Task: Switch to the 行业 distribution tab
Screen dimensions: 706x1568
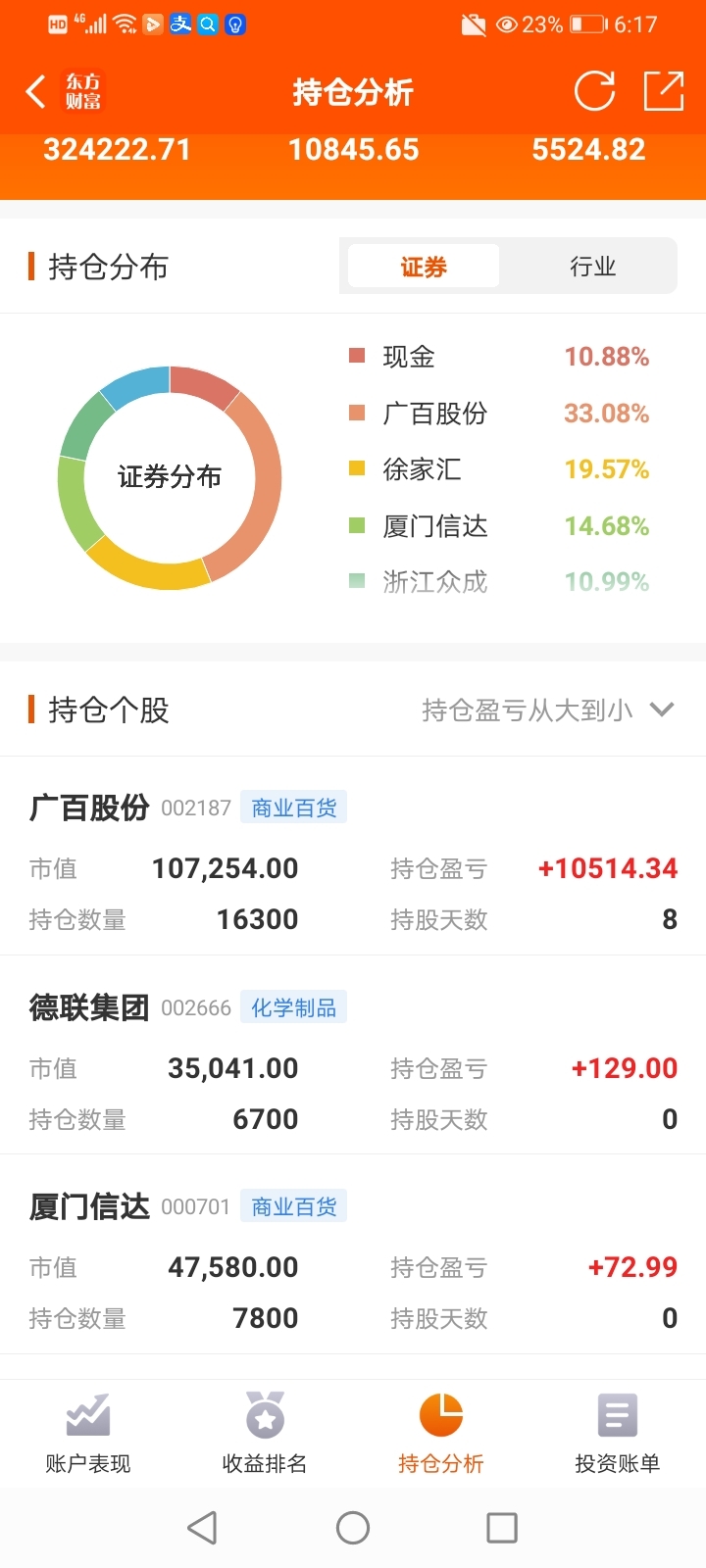Action: point(593,266)
